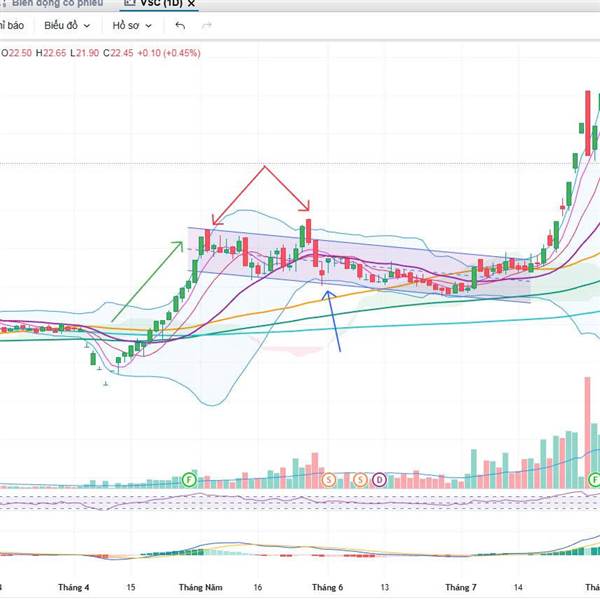Click the high price H22.65 value
This screenshot has height=600, width=600.
click(x=51, y=53)
